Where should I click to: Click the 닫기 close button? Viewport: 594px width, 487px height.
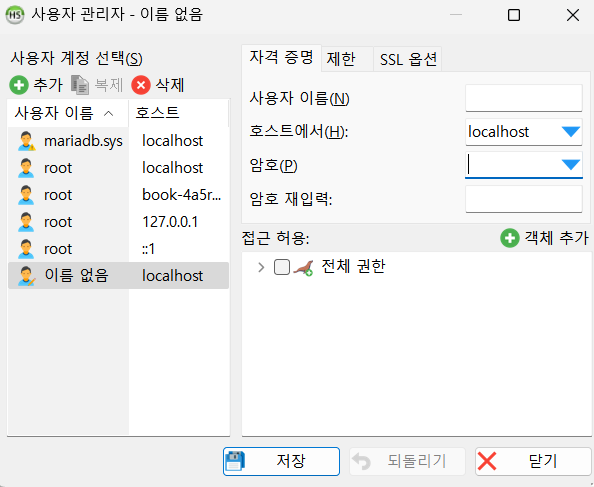(533, 461)
